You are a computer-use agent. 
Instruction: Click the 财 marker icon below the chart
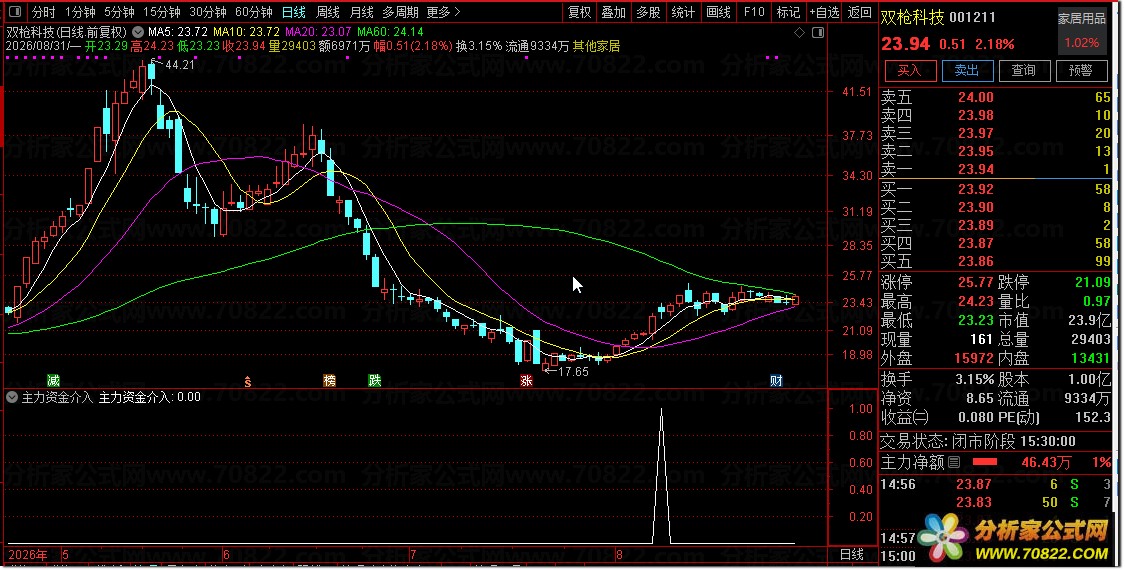click(776, 380)
